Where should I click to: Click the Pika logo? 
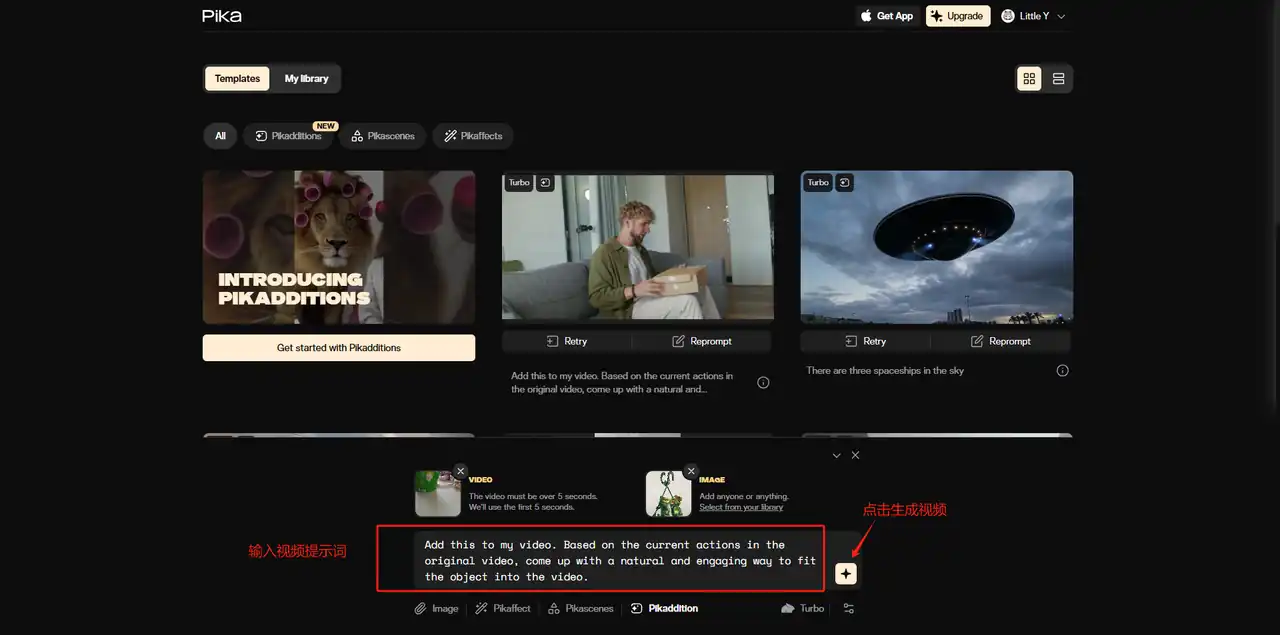[x=222, y=16]
